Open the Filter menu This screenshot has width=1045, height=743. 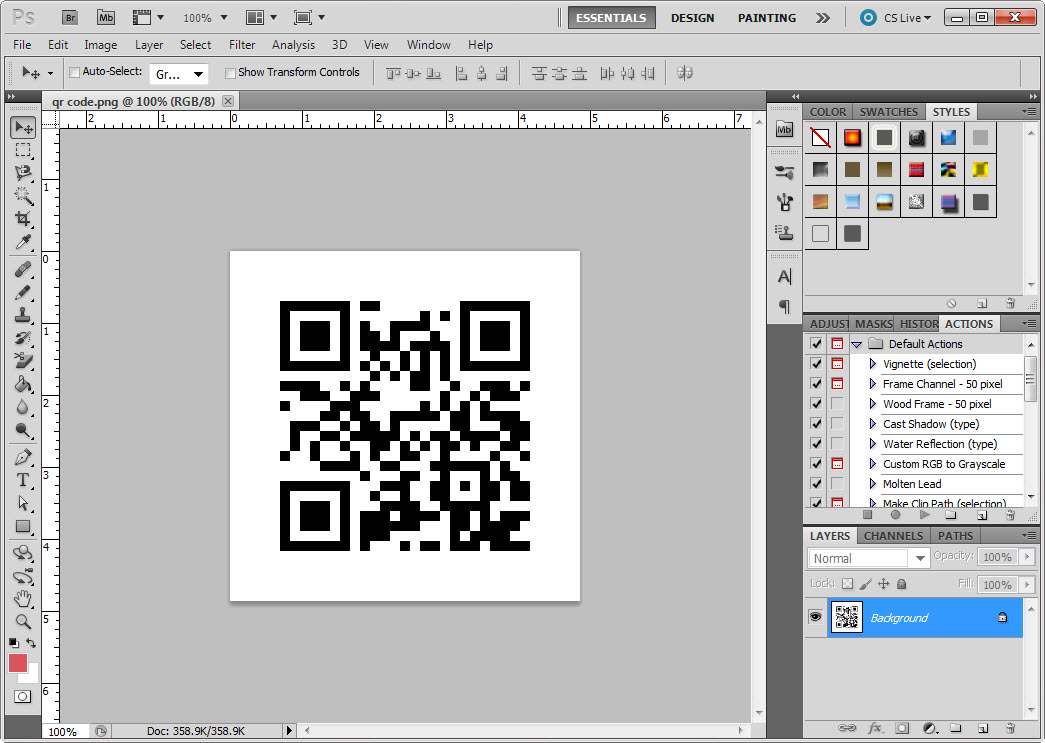click(240, 45)
